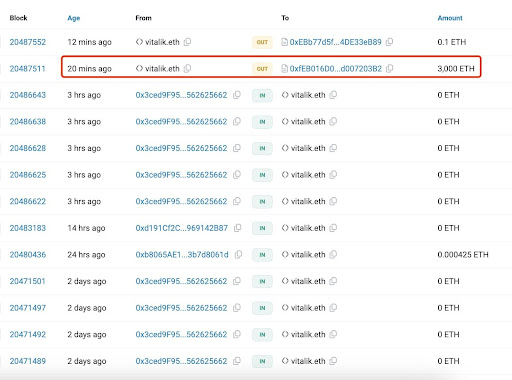Open block 20480436

[28, 255]
